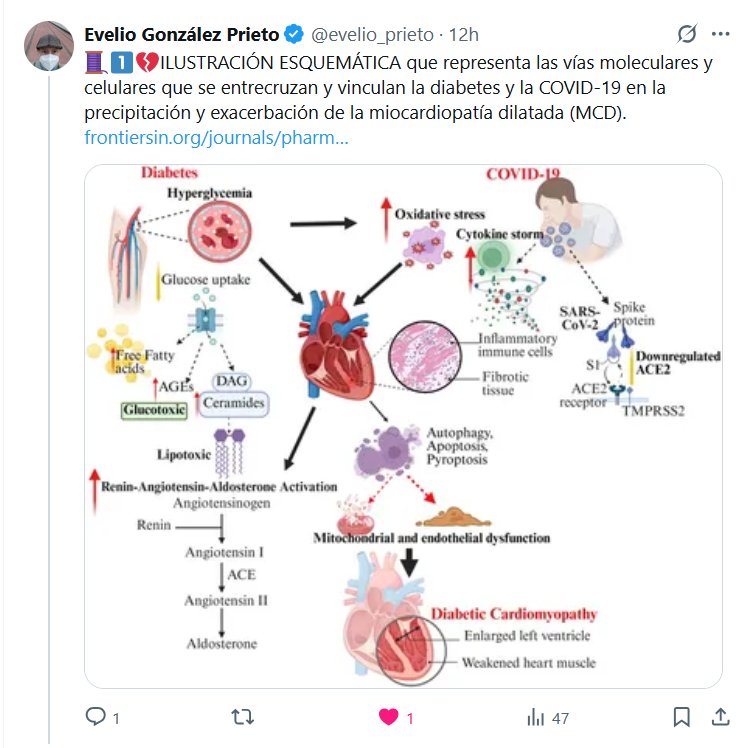
Task: Click the 12h timestamp
Action: tap(464, 34)
